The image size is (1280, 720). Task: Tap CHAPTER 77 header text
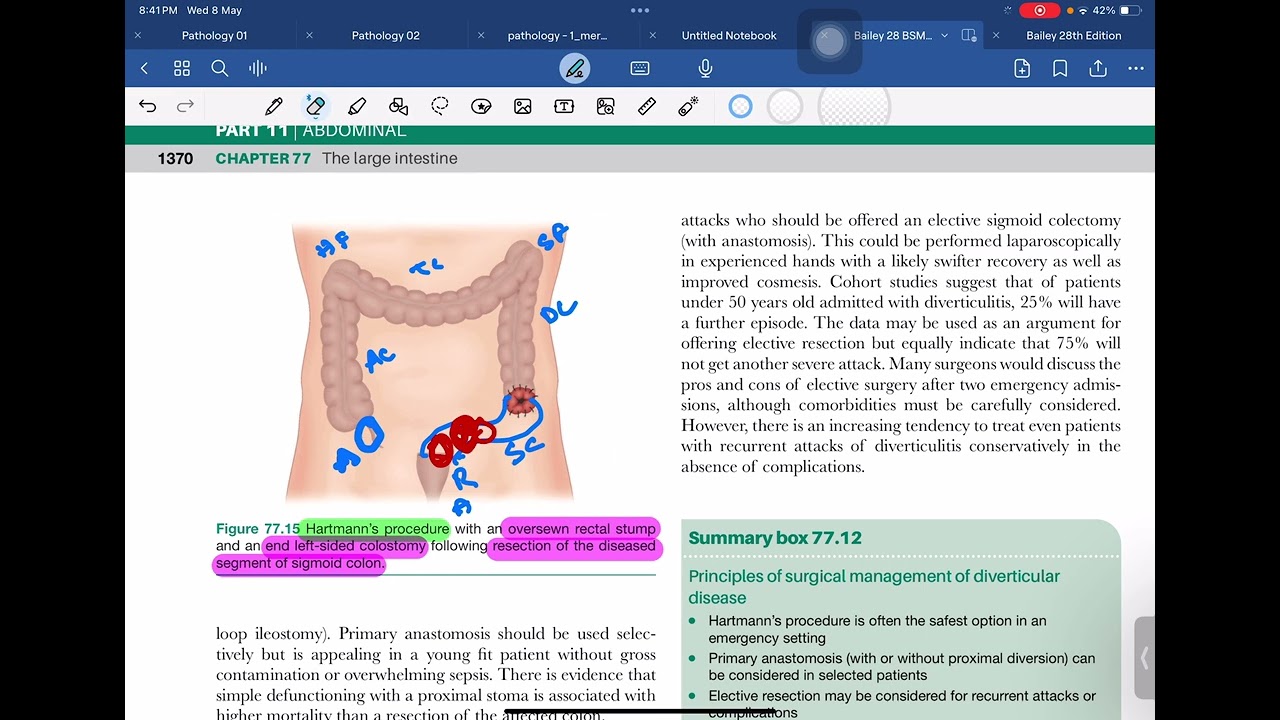(263, 158)
